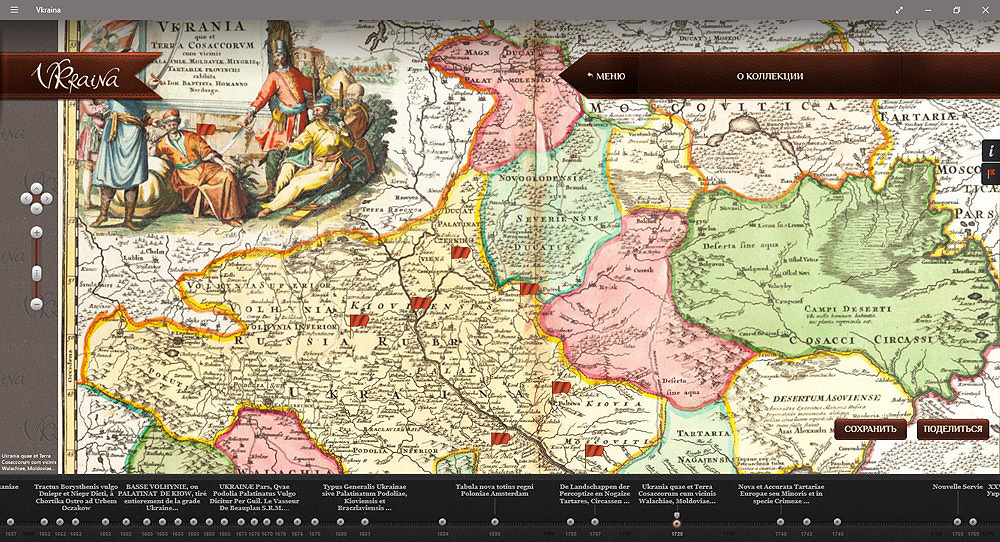Open the hamburger menu in title bar
Viewport: 1000px width, 542px height.
tap(14, 10)
